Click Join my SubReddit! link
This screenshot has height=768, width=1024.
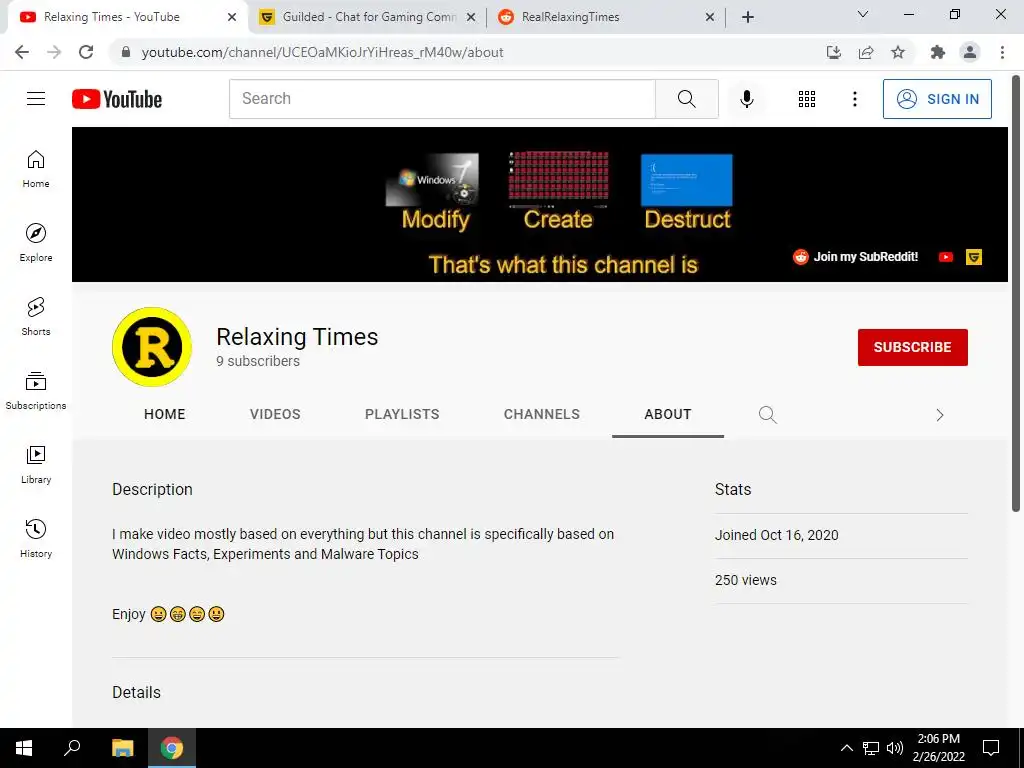[x=855, y=257]
